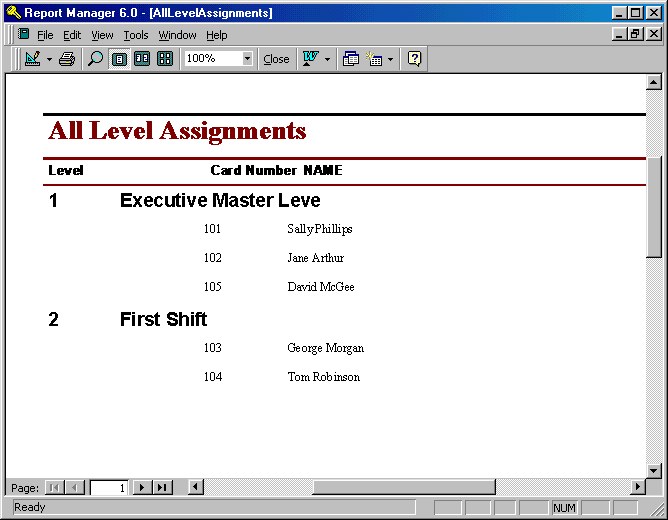Toggle One Page view
This screenshot has width=668, height=520.
tap(119, 59)
